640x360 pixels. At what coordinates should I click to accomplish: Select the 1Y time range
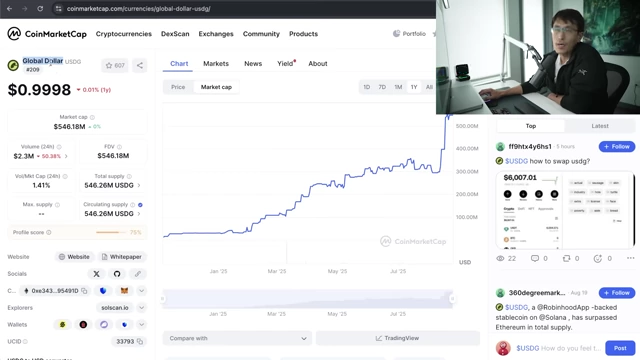(x=414, y=87)
